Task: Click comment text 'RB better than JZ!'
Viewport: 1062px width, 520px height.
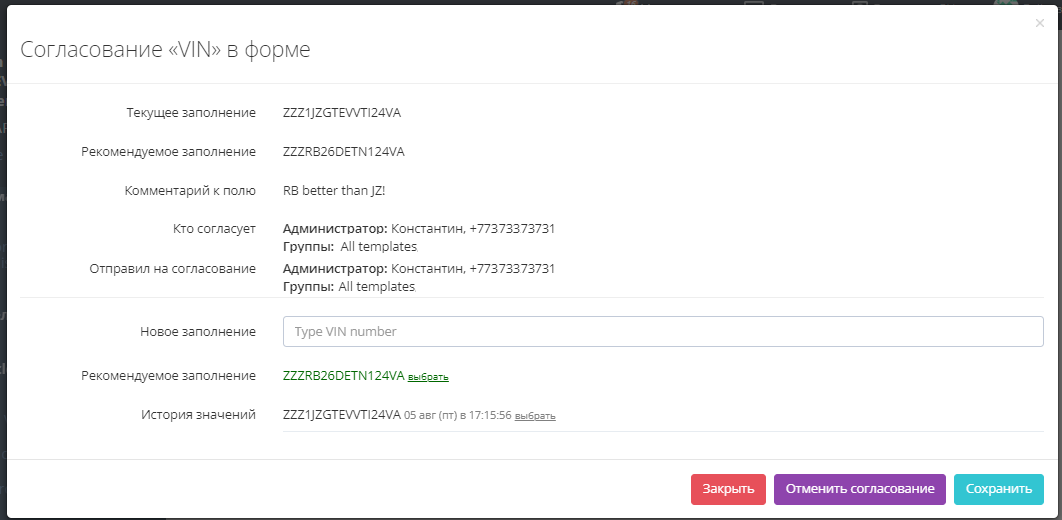Action: pyautogui.click(x=335, y=190)
